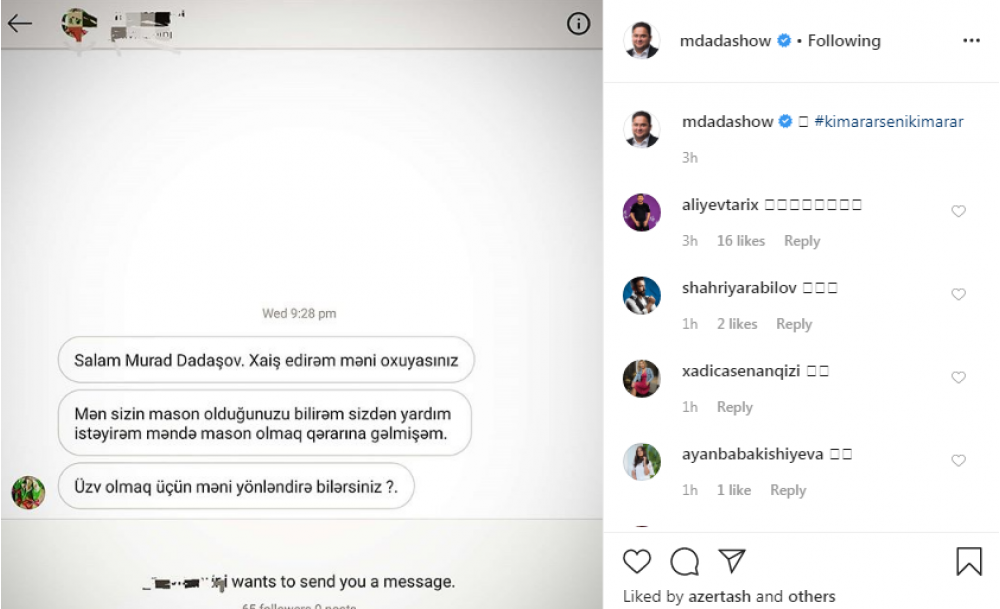Click the back arrow in the chat header

click(x=20, y=24)
